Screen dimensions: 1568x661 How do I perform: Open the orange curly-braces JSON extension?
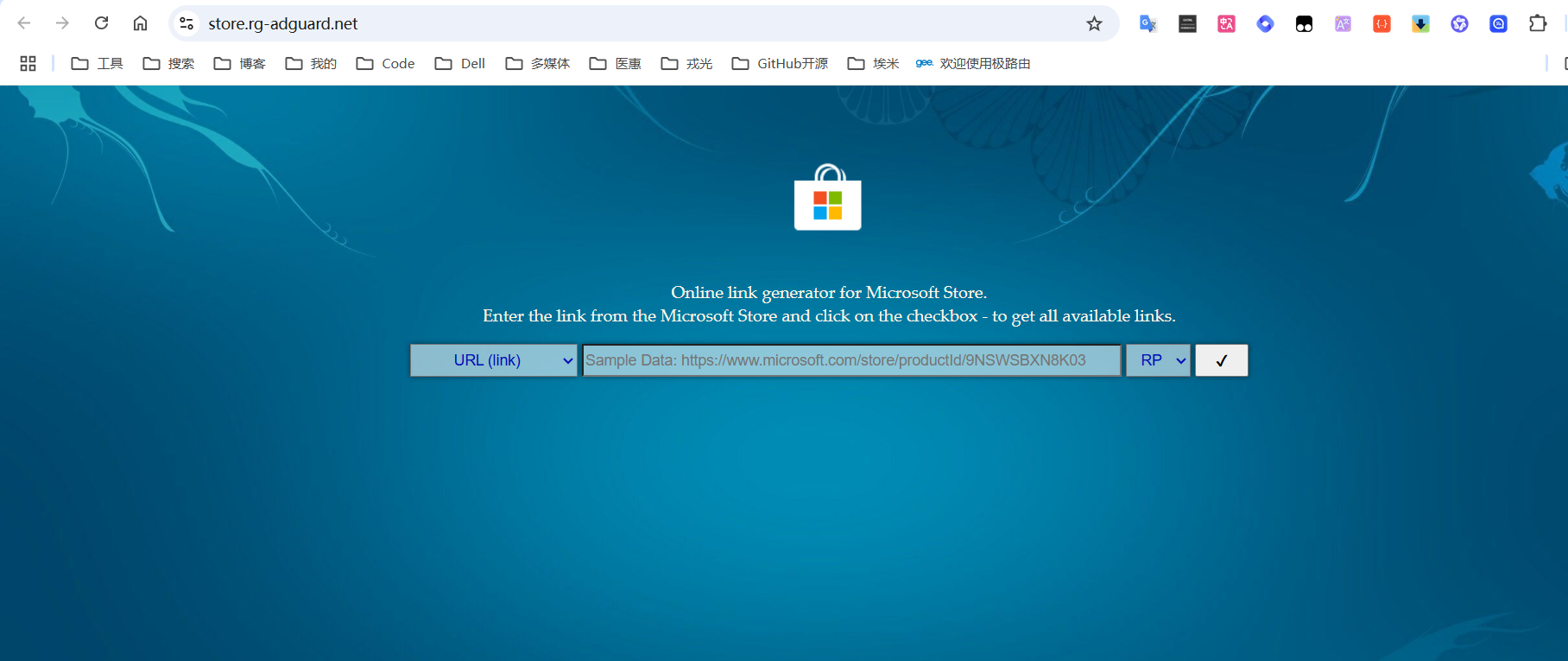[x=1381, y=23]
